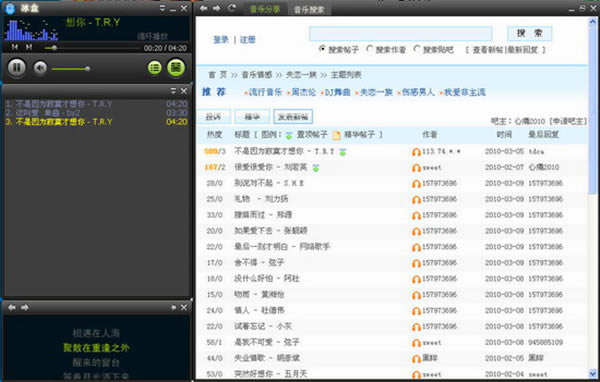The image size is (600, 382).
Task: Click headphone icon on 最后一刻才明白 row
Action: [416, 247]
